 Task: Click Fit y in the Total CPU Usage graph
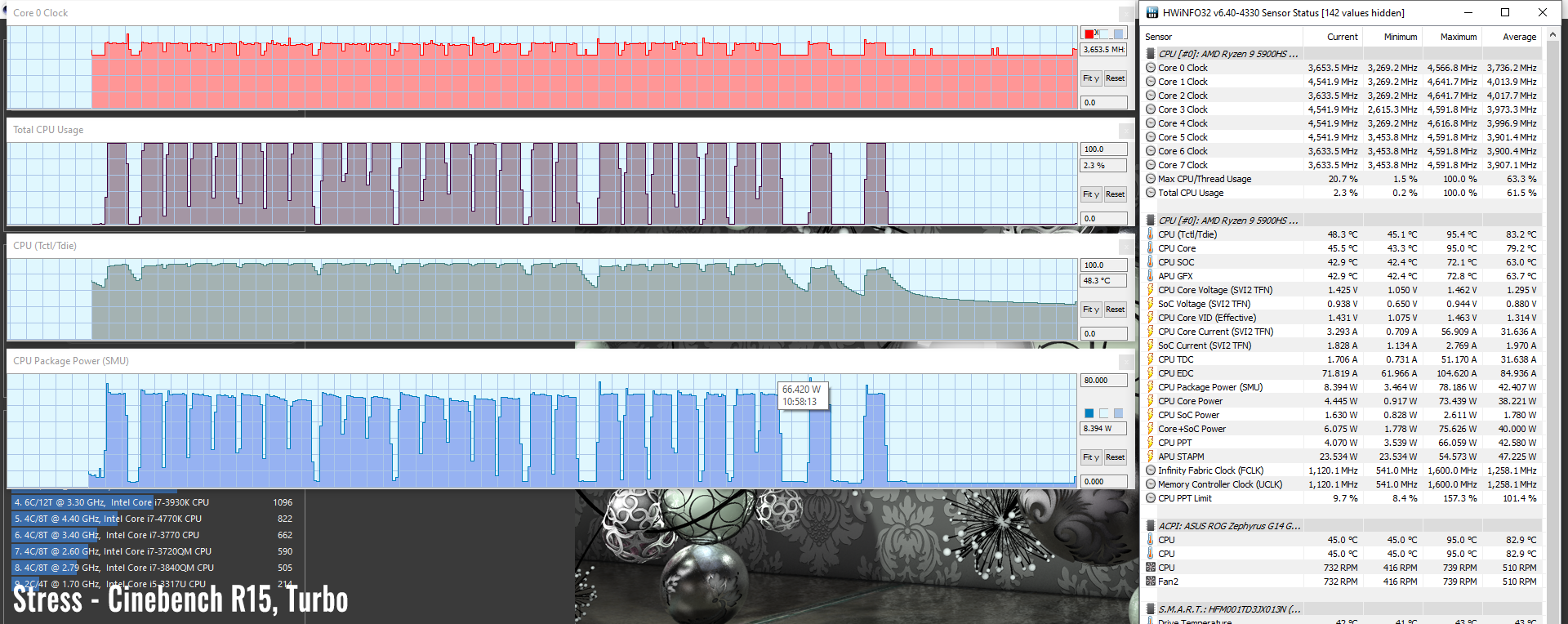[x=1091, y=194]
